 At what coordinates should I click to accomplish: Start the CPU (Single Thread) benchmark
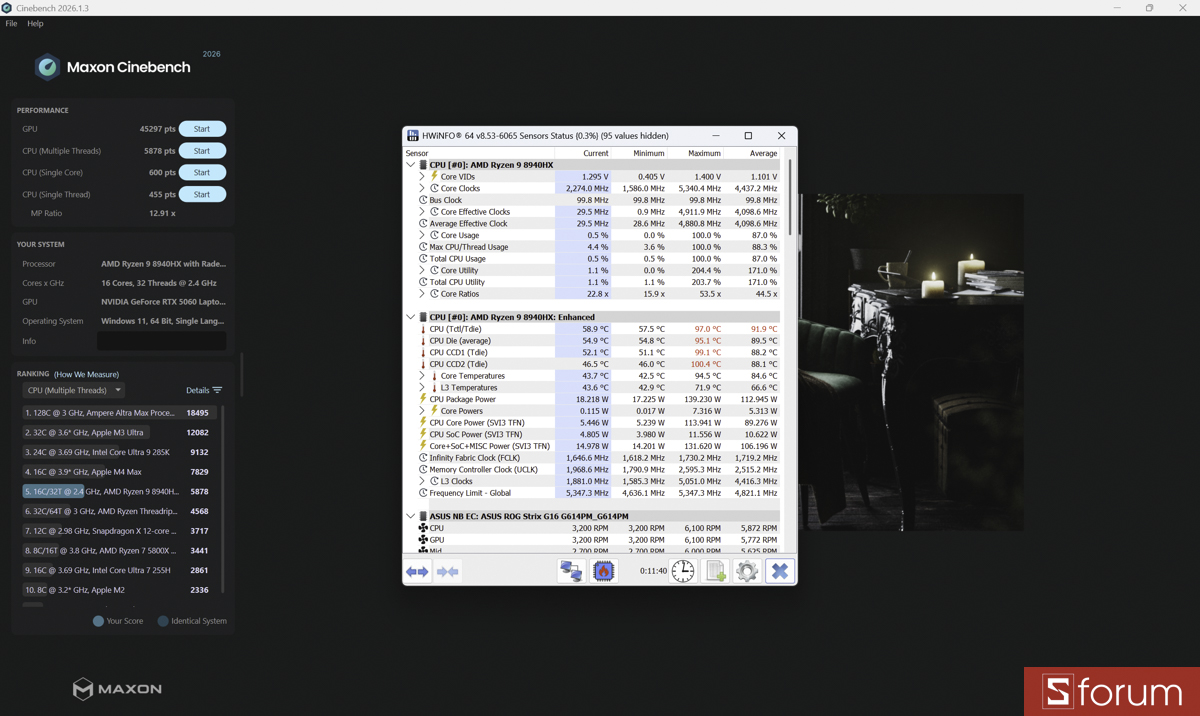point(202,195)
